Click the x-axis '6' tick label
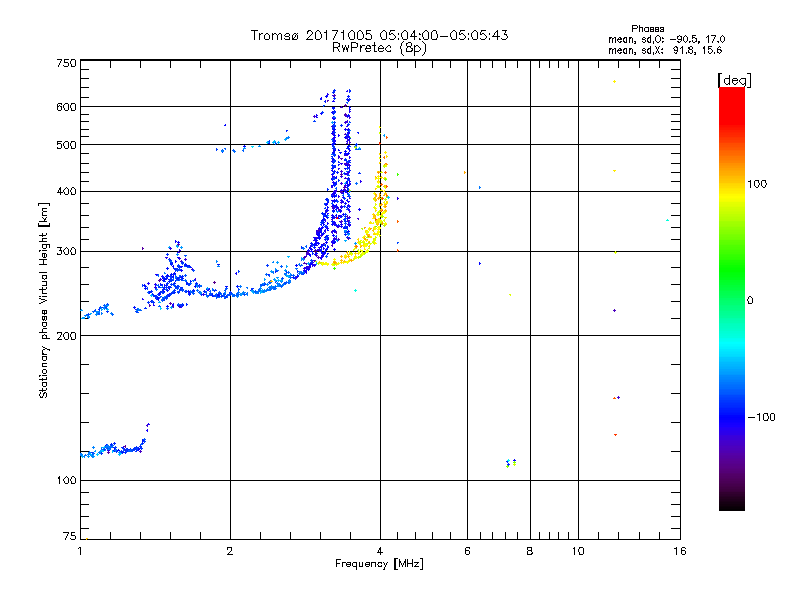The height and width of the screenshot is (600, 800). point(467,551)
